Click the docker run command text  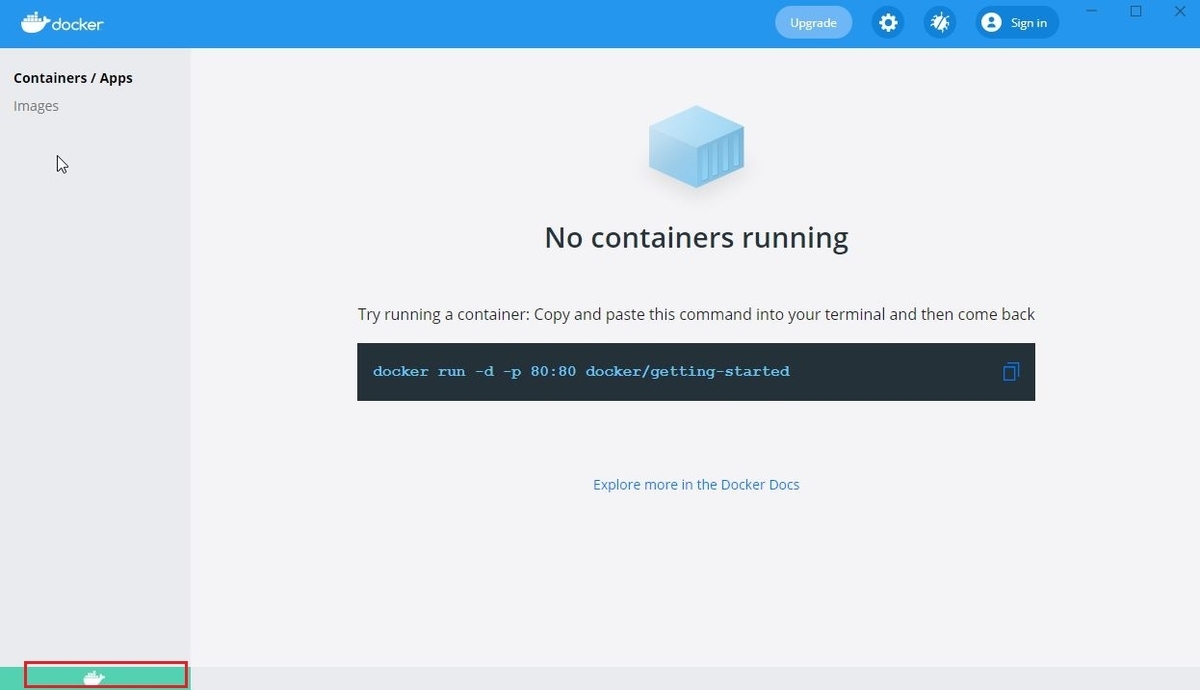pyautogui.click(x=581, y=371)
